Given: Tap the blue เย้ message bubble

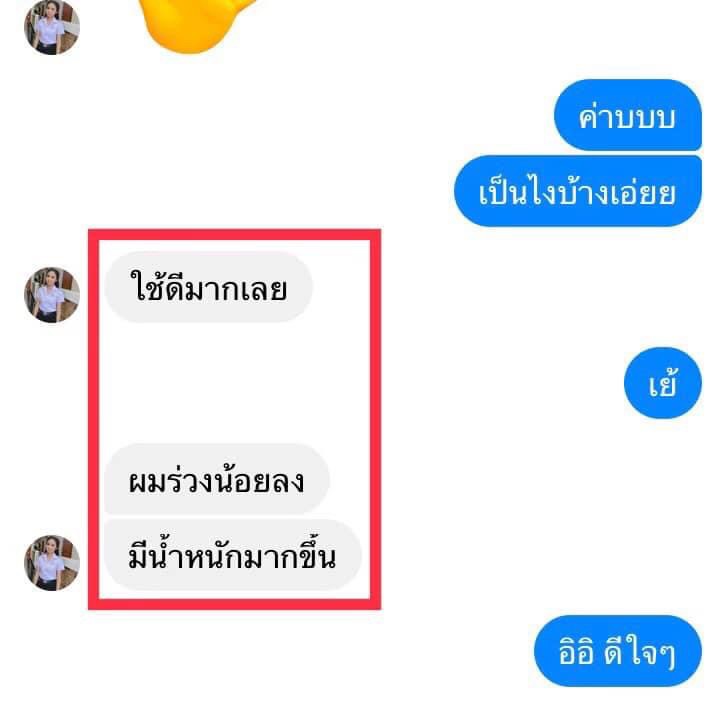Looking at the screenshot, I should (663, 383).
